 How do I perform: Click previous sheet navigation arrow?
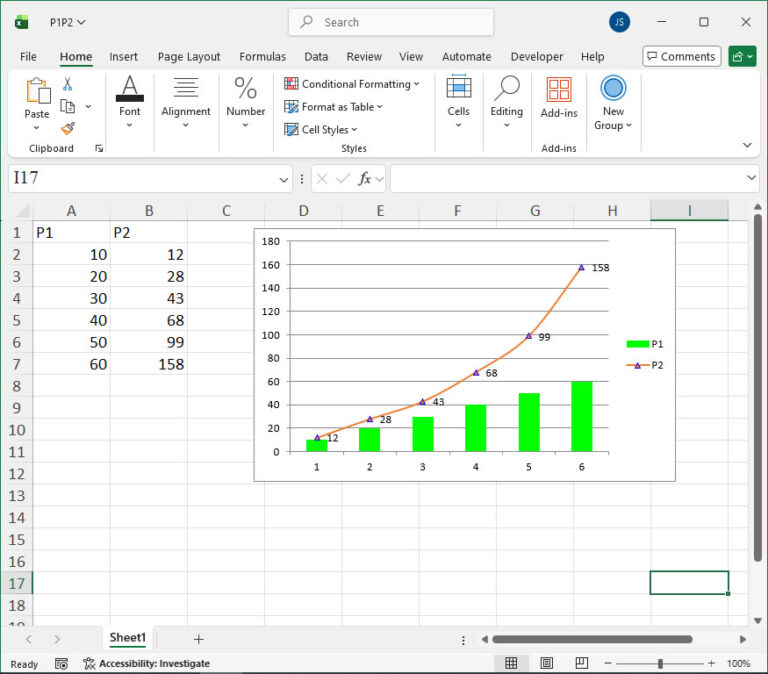point(28,639)
